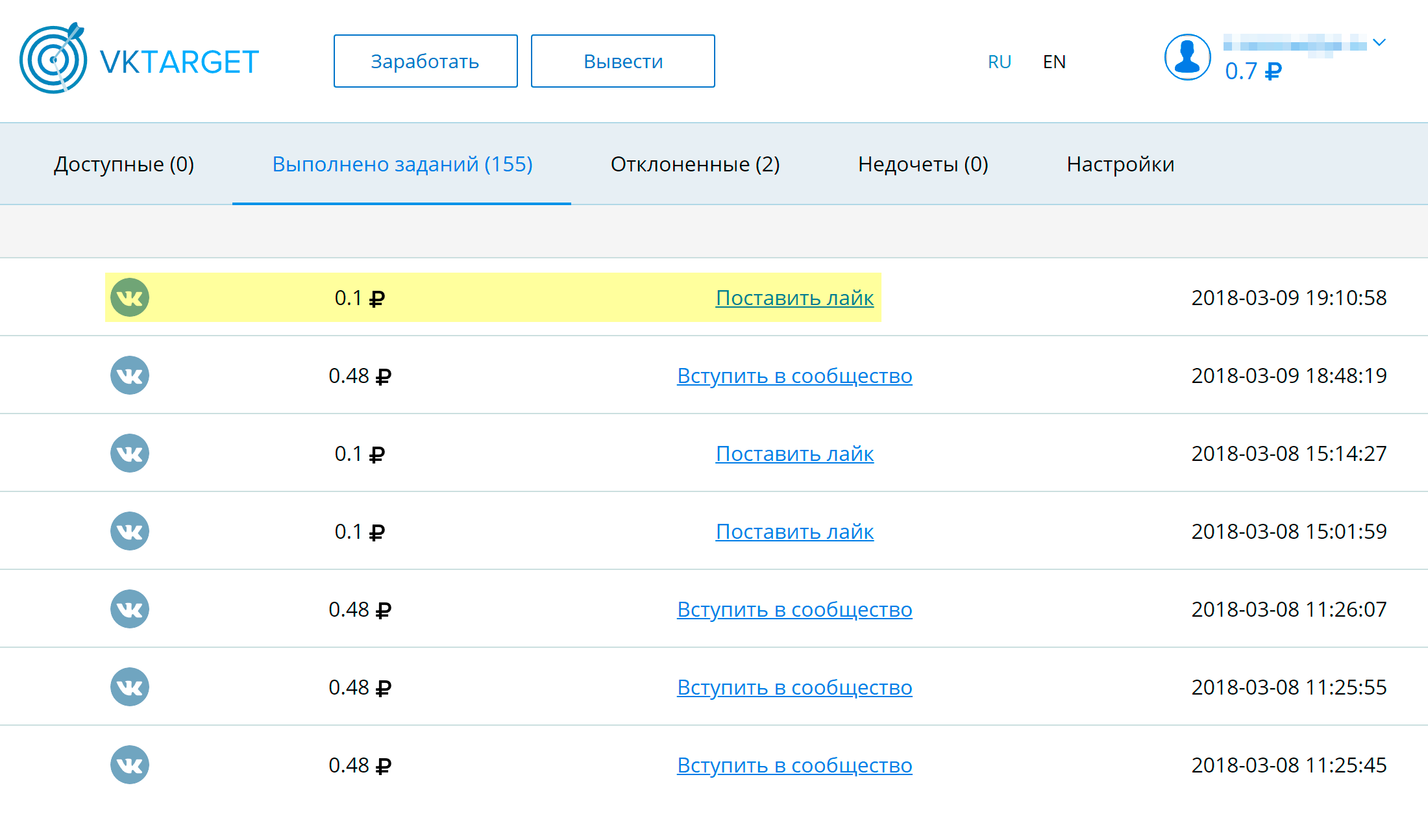This screenshot has height=840, width=1428.
Task: Click the timestamp 2018-03-08 11:26:07
Action: (1289, 609)
